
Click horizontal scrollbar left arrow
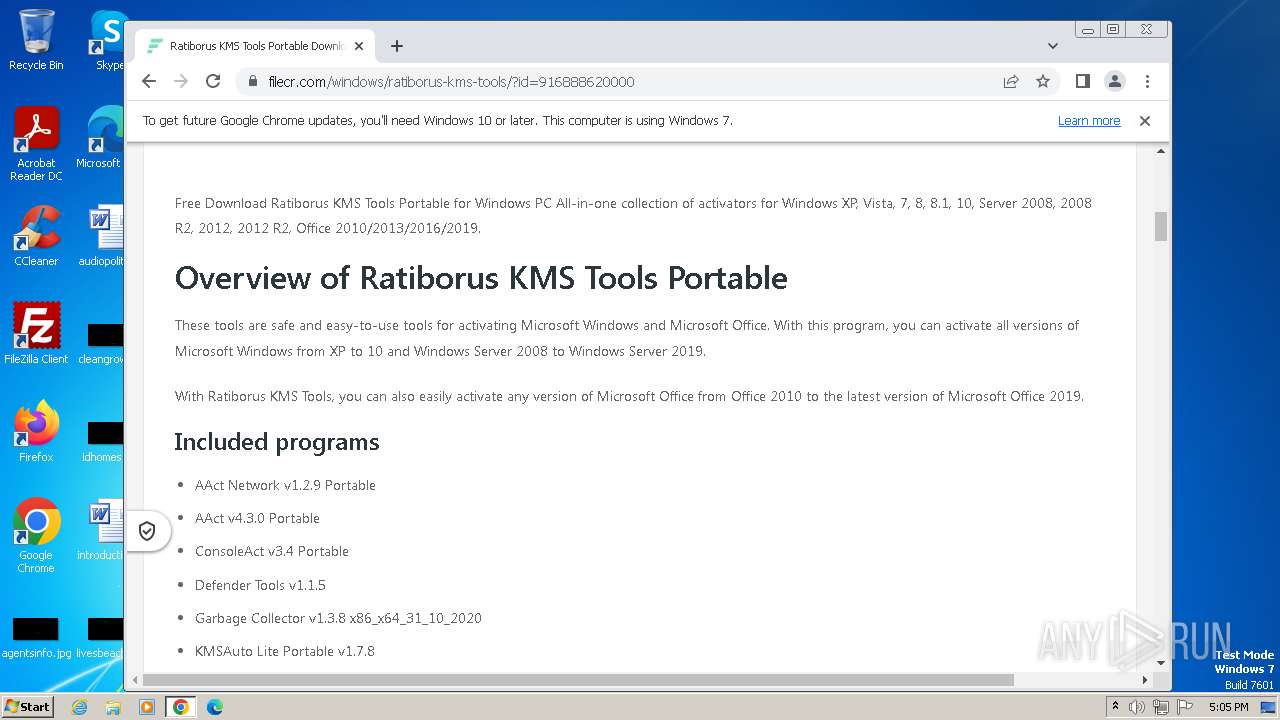134,680
